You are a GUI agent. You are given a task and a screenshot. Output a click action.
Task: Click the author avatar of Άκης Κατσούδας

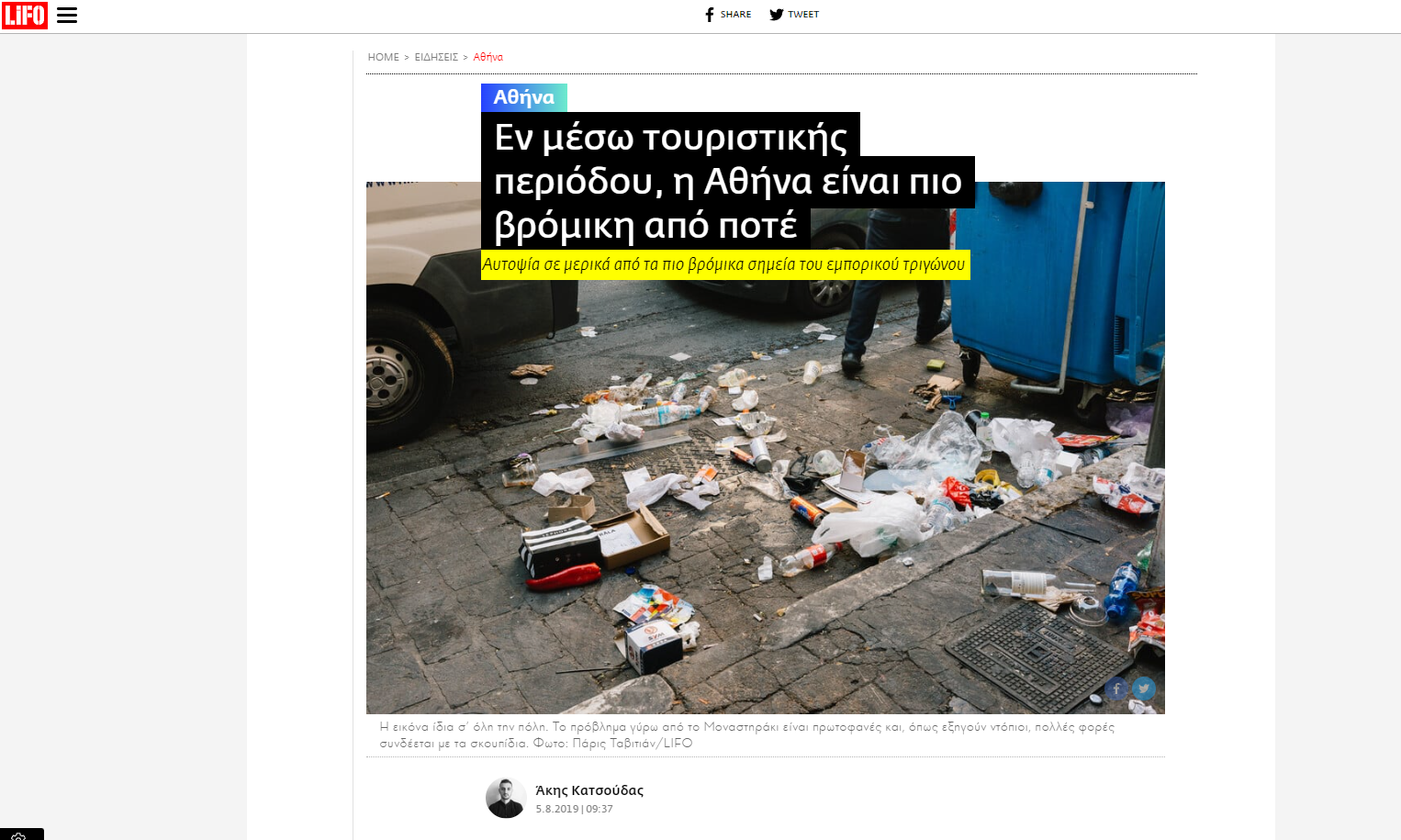tap(506, 798)
